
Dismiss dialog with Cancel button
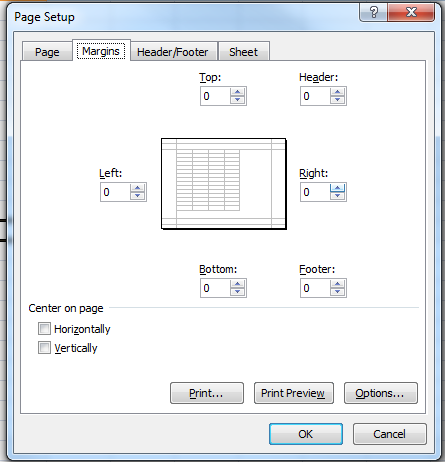pos(390,434)
